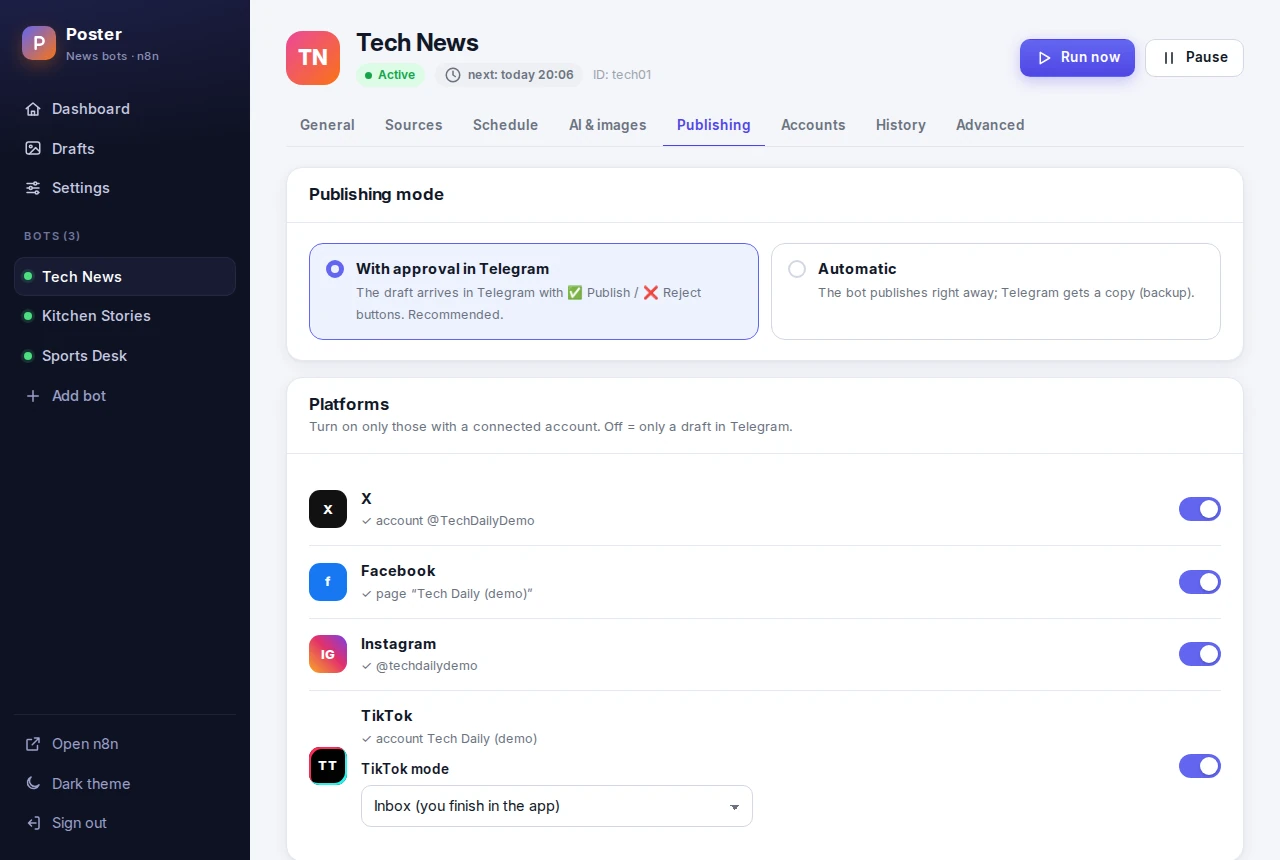Go to the Schedule tab
This screenshot has height=860, width=1280.
click(x=505, y=125)
